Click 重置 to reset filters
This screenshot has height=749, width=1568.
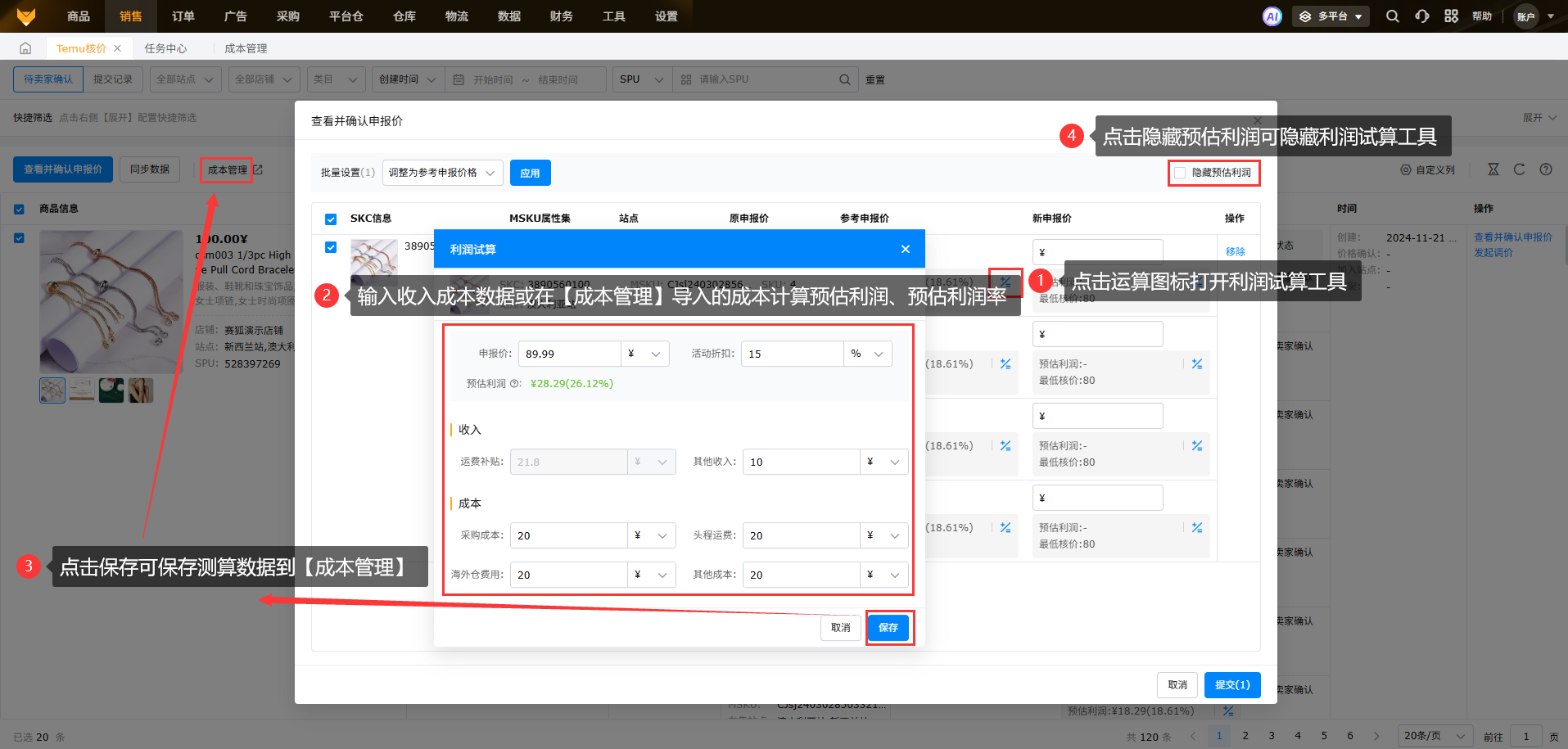[x=875, y=79]
